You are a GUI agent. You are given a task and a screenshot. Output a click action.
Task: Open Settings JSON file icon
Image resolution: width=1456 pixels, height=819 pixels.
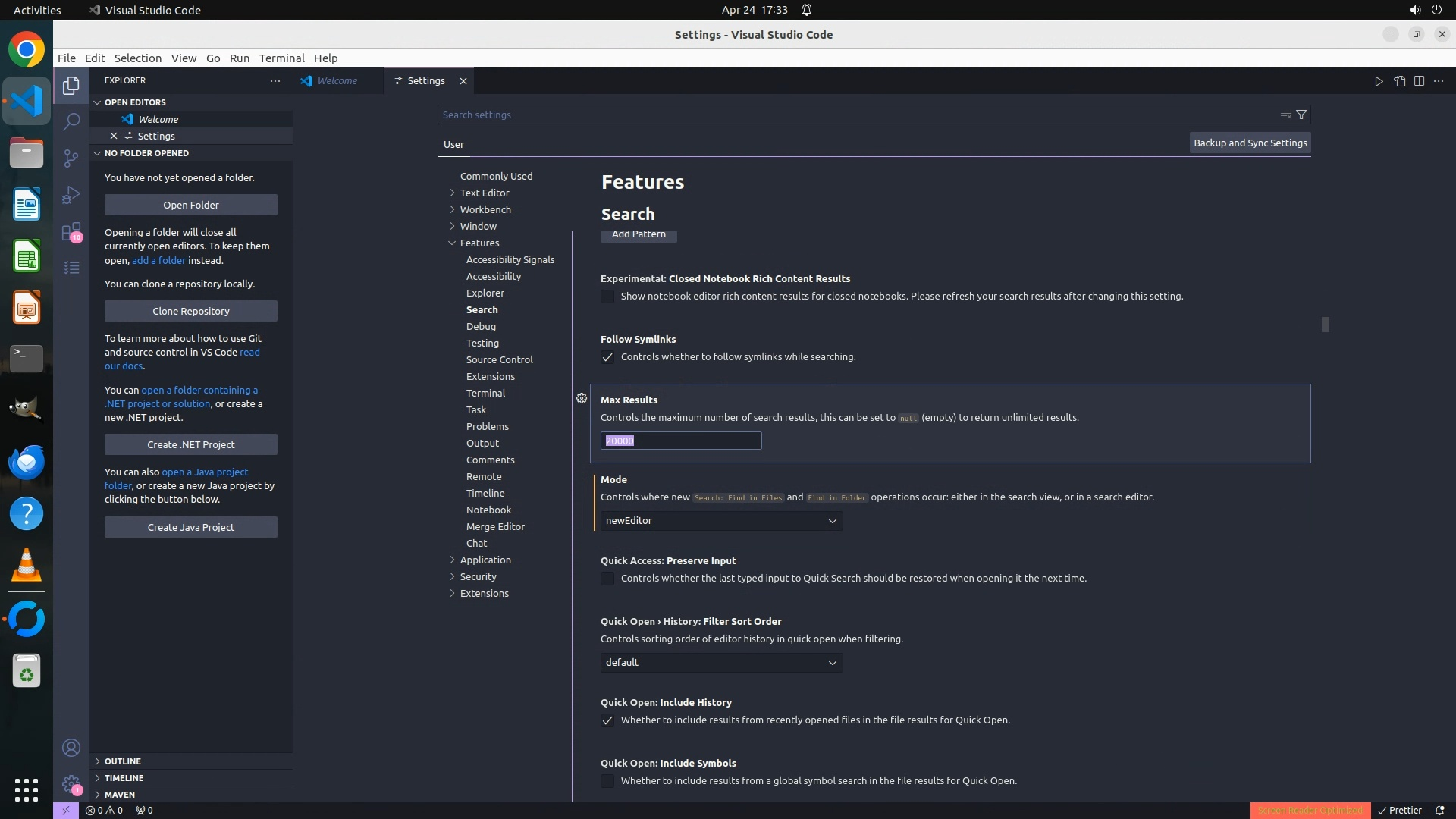(x=1399, y=81)
